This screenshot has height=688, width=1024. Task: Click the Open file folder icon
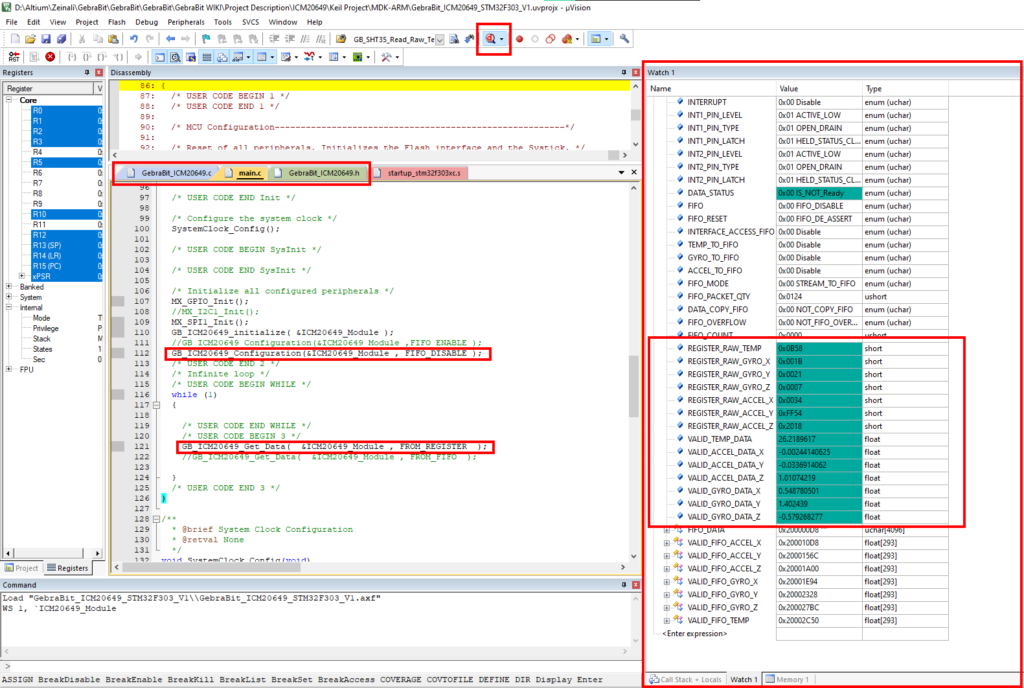point(30,39)
